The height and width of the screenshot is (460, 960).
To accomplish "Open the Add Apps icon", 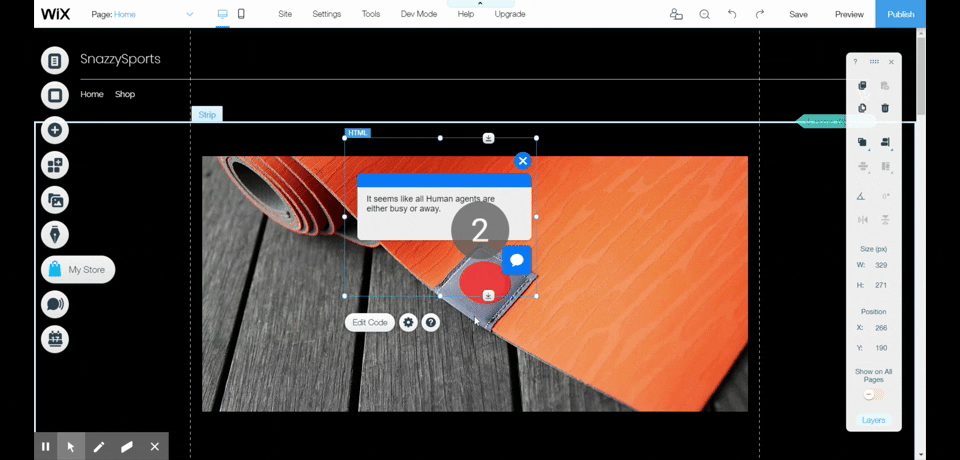I will coord(54,165).
